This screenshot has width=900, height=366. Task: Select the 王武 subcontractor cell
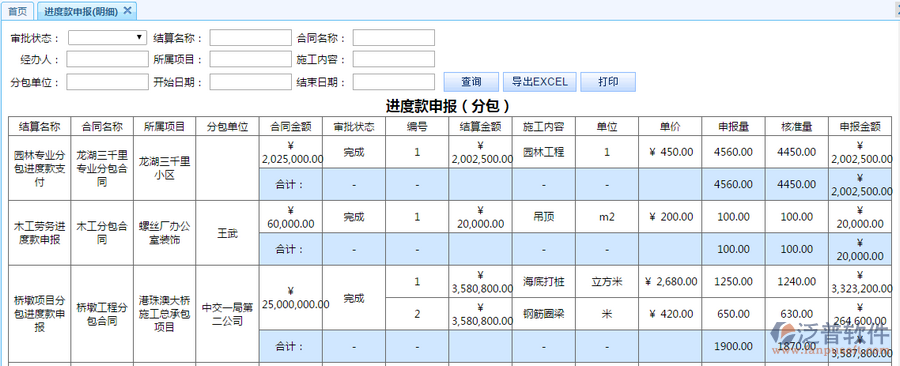(227, 233)
